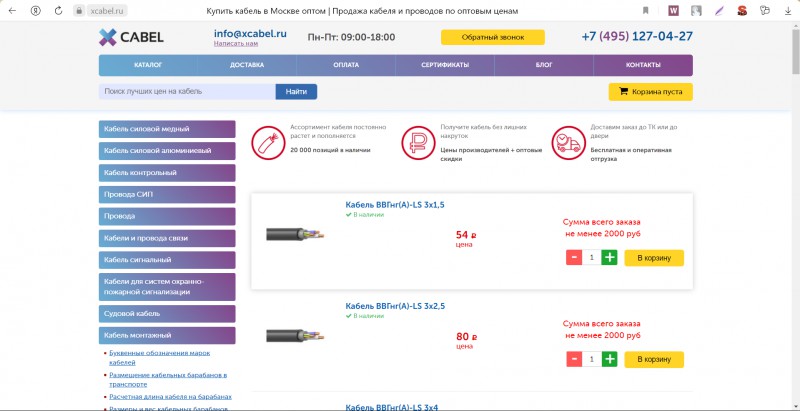Screen dimensions: 800x411
Task: Click the 80 ₽ price text
Action: [x=466, y=337]
